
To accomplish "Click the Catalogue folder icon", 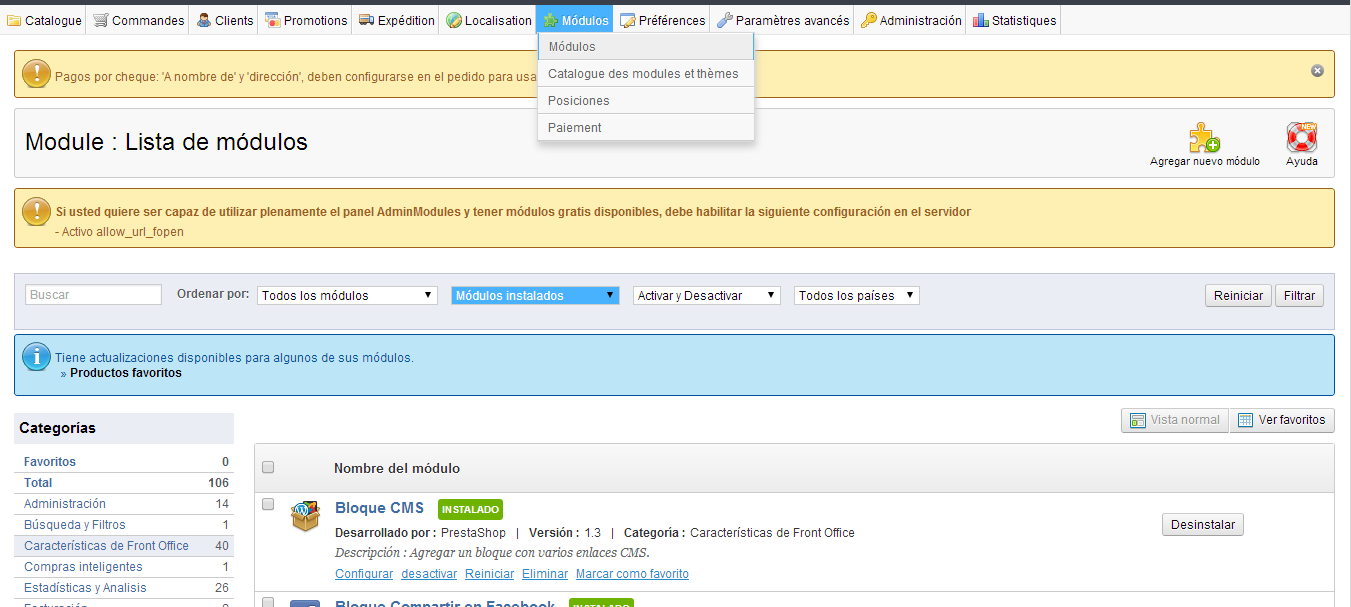I will 15,20.
